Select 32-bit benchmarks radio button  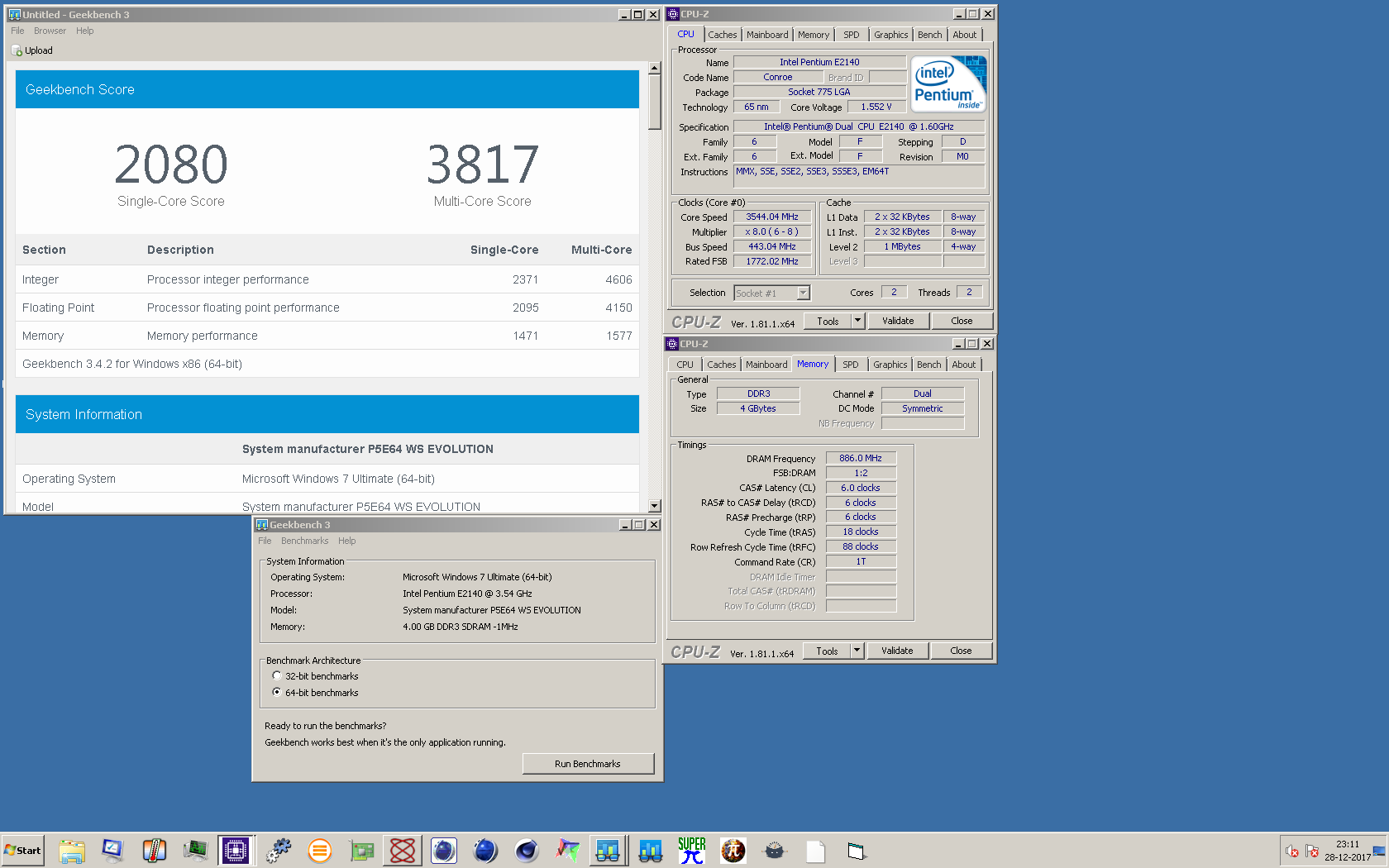277,676
